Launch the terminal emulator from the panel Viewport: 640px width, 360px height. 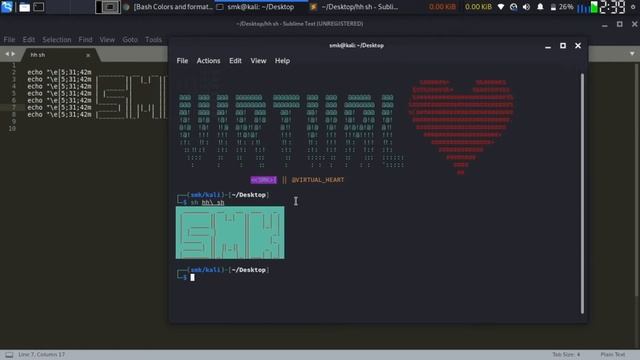39,7
